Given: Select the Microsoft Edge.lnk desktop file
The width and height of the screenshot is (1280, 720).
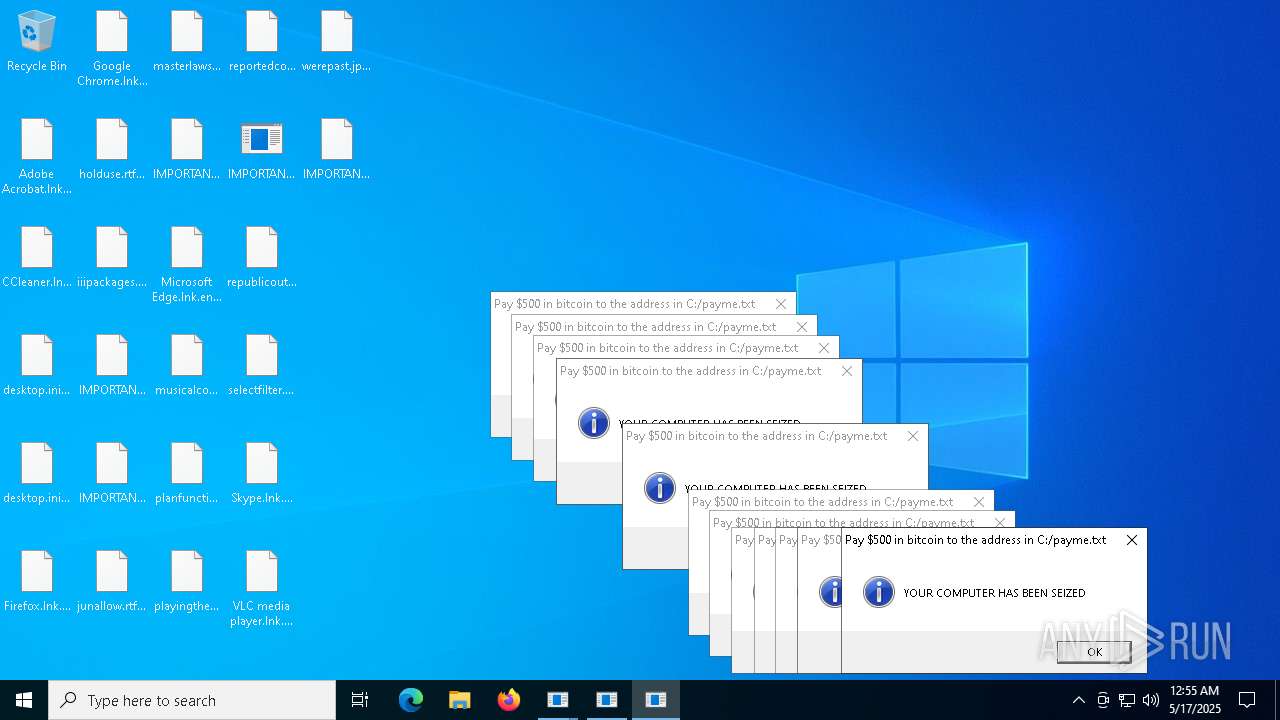Looking at the screenshot, I should (187, 265).
